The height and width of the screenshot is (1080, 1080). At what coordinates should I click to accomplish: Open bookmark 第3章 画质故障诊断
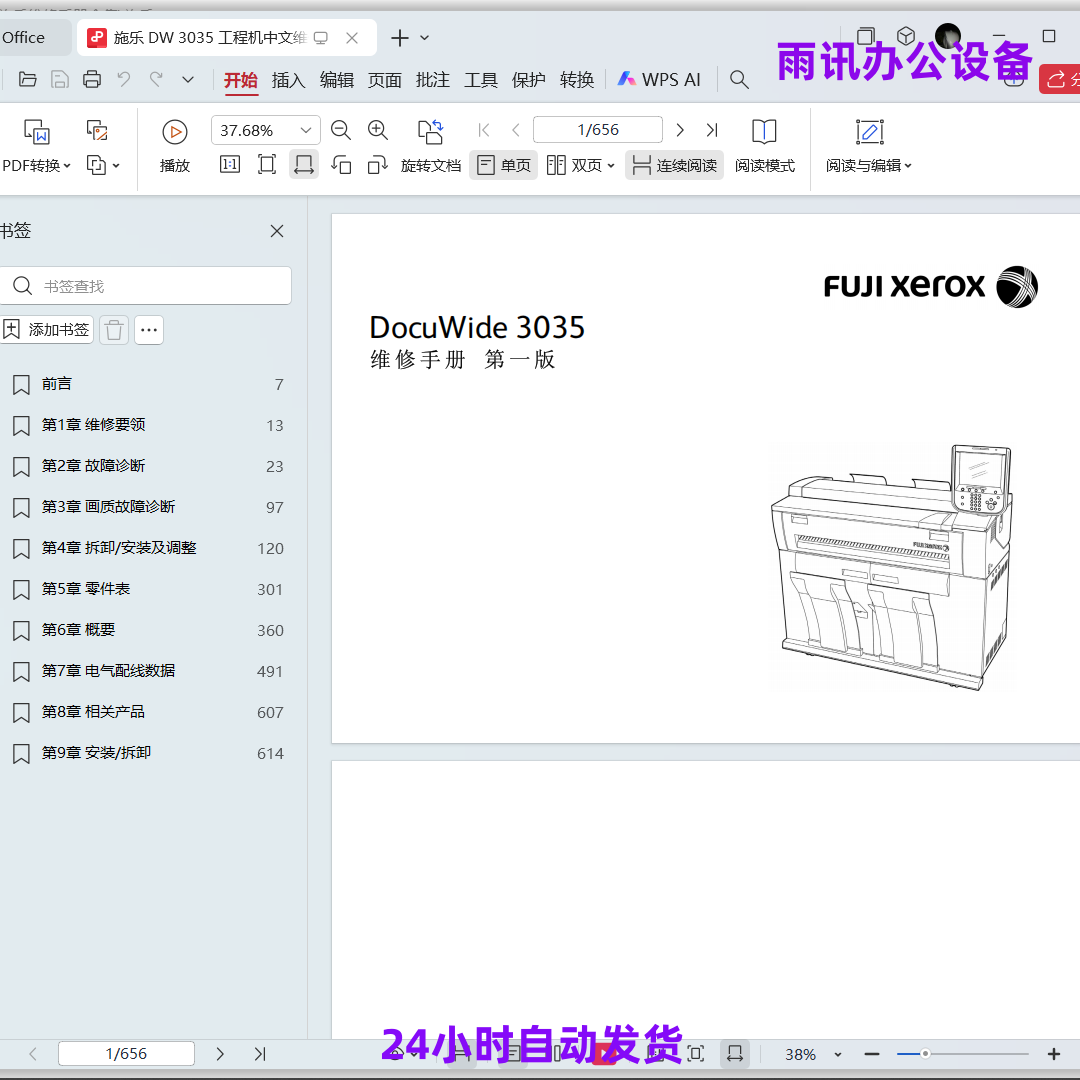(x=147, y=507)
